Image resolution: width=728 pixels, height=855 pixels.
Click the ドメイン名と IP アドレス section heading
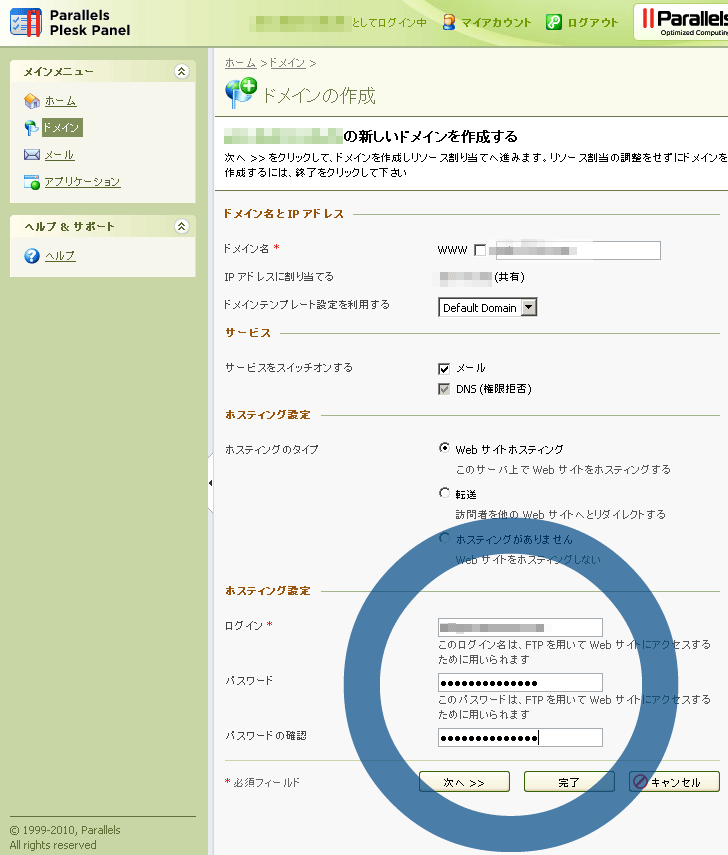[284, 214]
